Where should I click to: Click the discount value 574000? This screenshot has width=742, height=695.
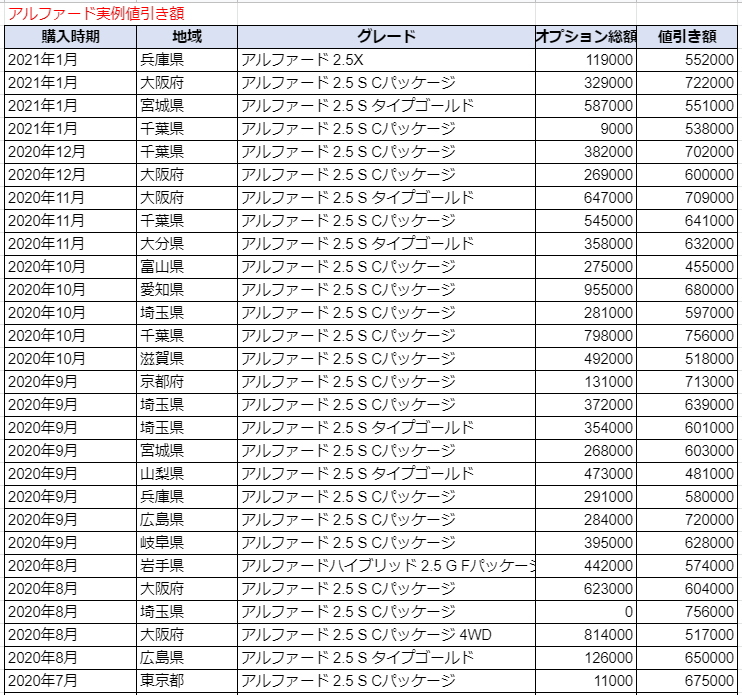[687, 566]
